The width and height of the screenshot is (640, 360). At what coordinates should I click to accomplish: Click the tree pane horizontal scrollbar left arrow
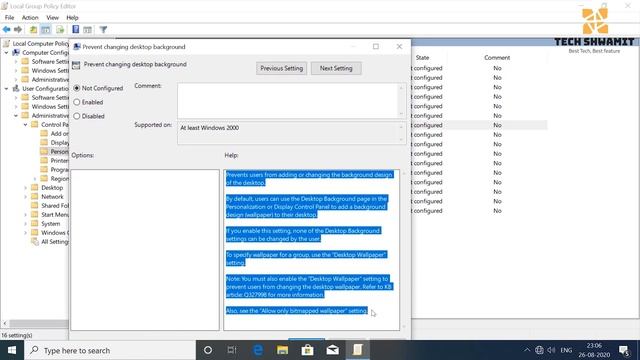[4, 323]
